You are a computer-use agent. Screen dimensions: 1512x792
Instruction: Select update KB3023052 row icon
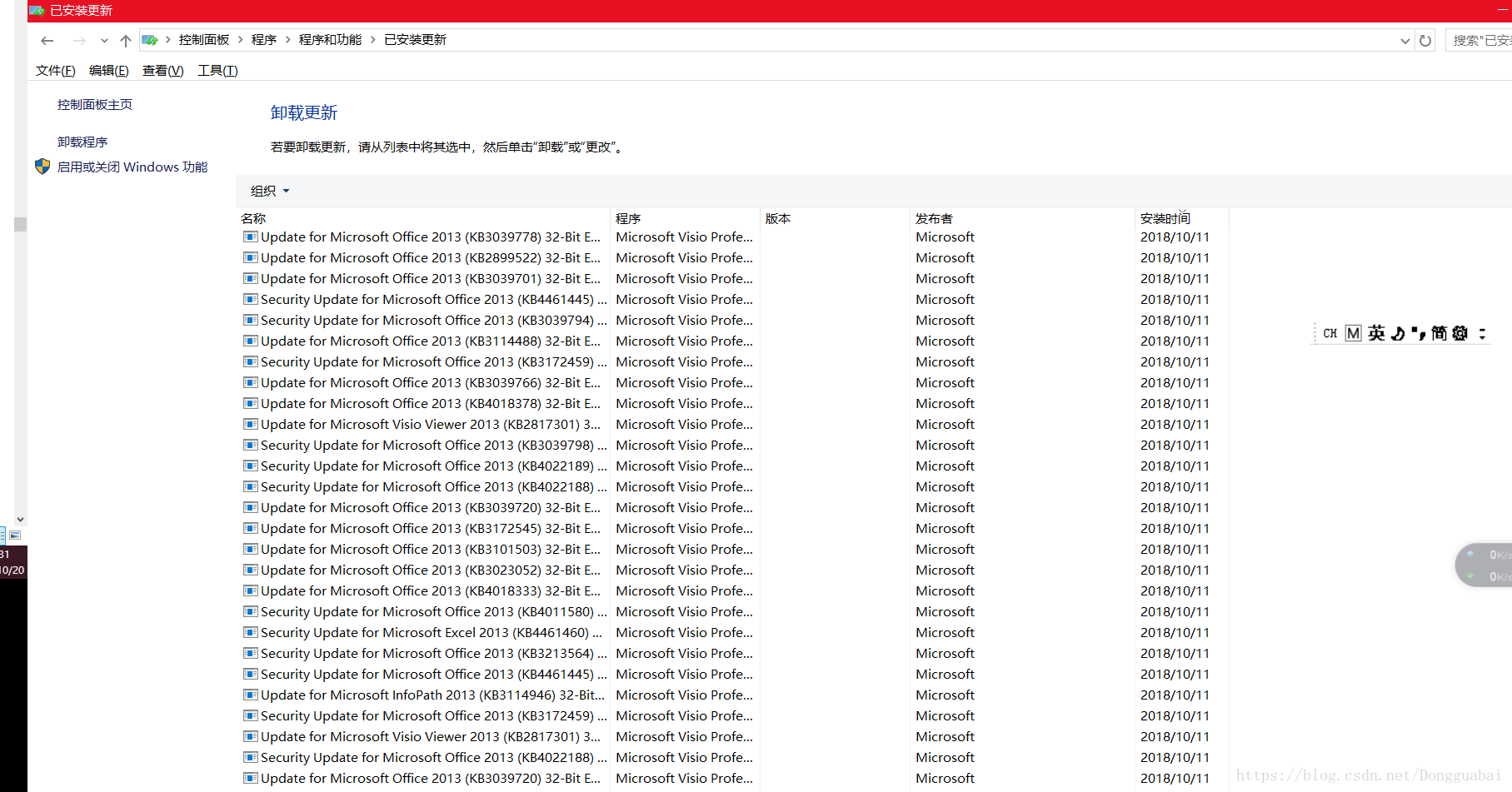tap(250, 570)
